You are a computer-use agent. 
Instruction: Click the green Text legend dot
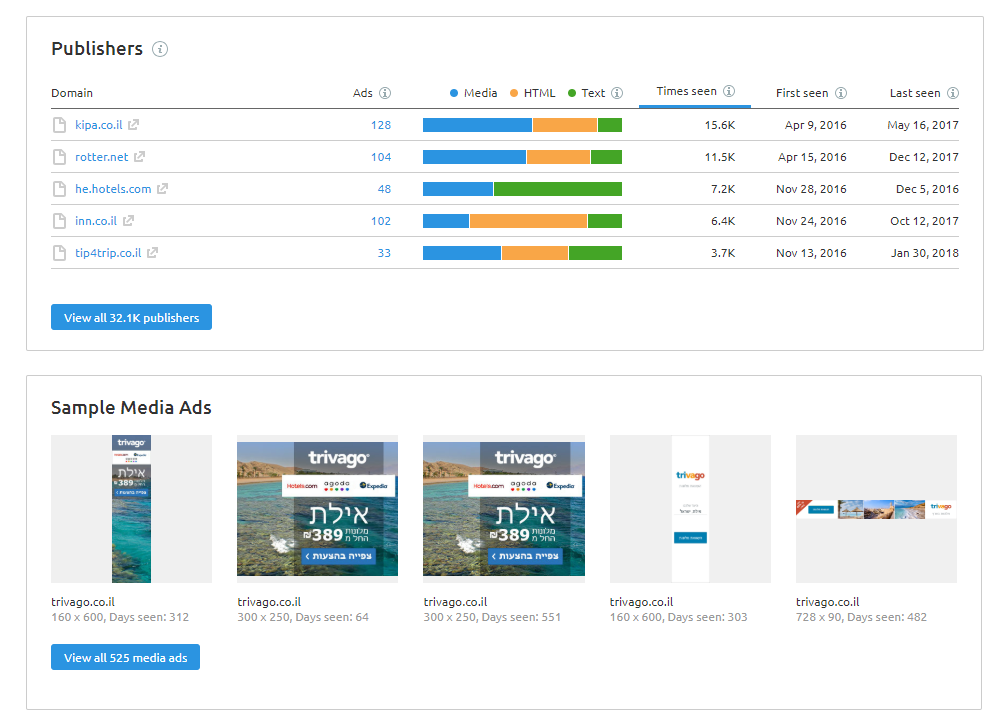tap(572, 93)
